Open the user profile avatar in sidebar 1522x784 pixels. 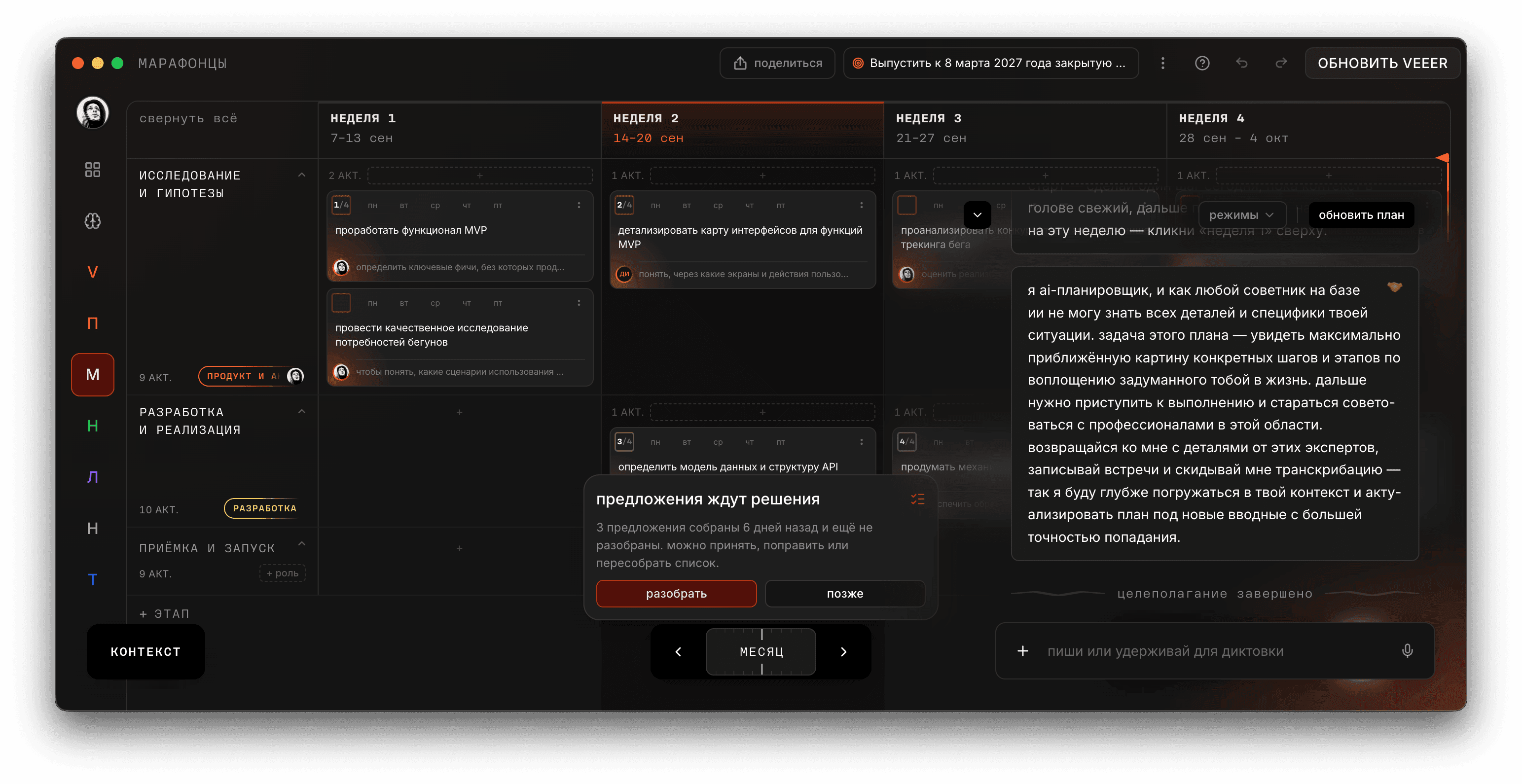coord(93,112)
